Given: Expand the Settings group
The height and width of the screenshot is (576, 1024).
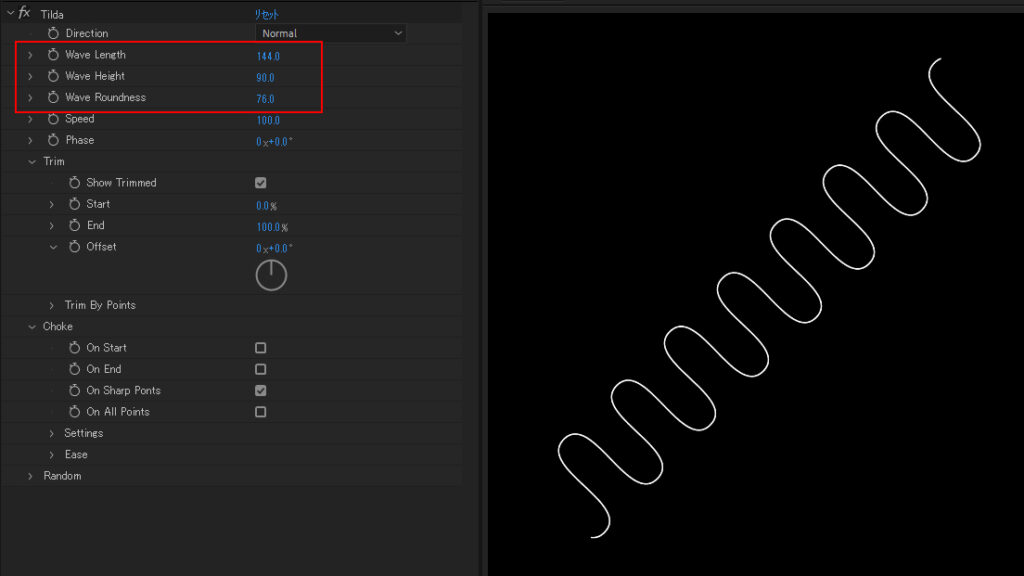Looking at the screenshot, I should click(x=52, y=434).
